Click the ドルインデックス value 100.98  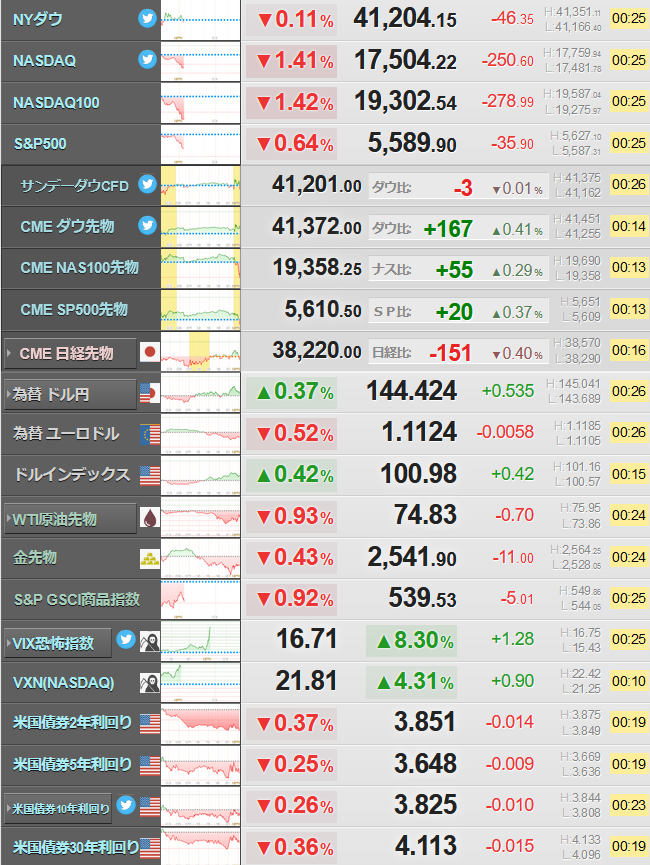point(419,474)
